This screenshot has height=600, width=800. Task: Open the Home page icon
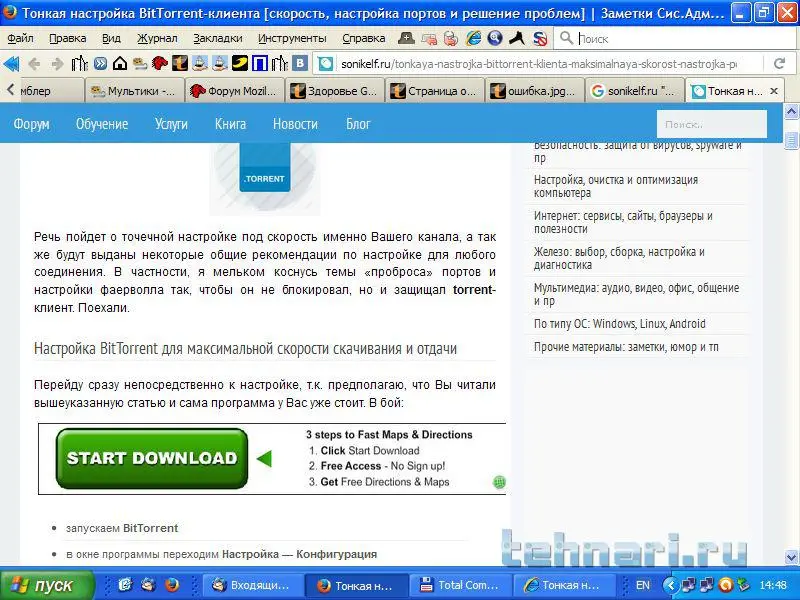(120, 64)
